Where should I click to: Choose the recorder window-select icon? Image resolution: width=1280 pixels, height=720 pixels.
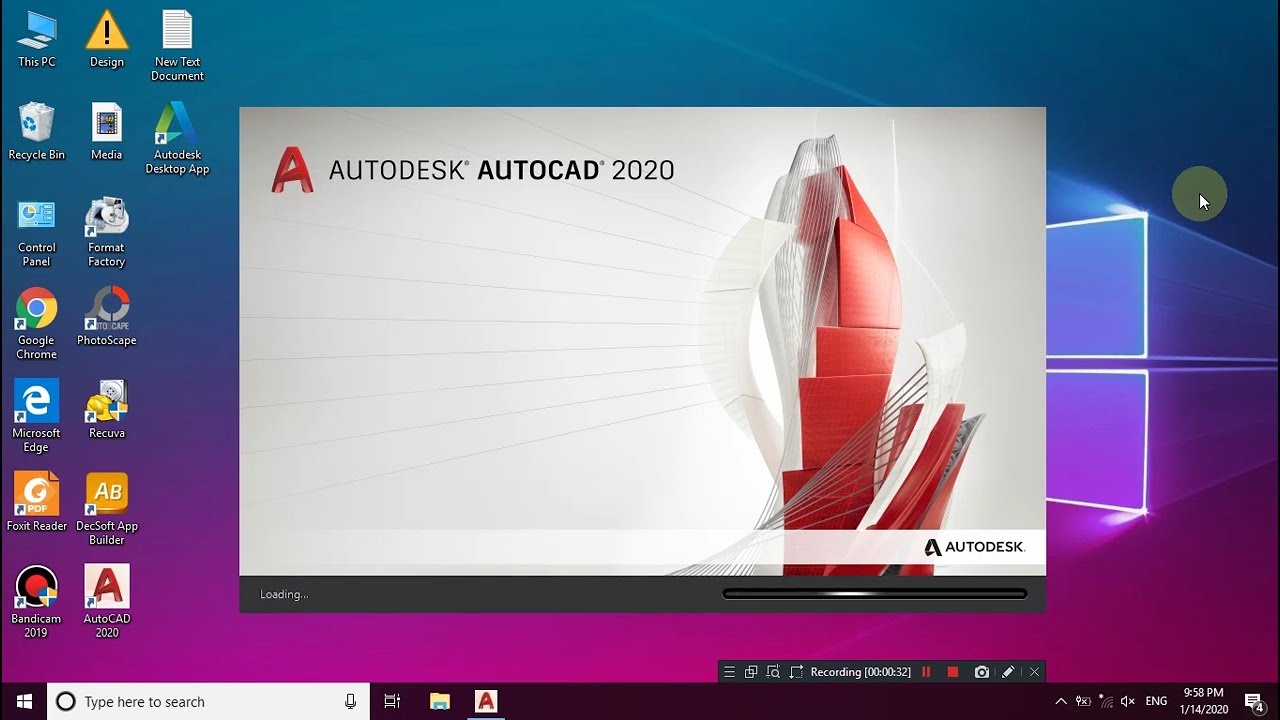[x=751, y=672]
